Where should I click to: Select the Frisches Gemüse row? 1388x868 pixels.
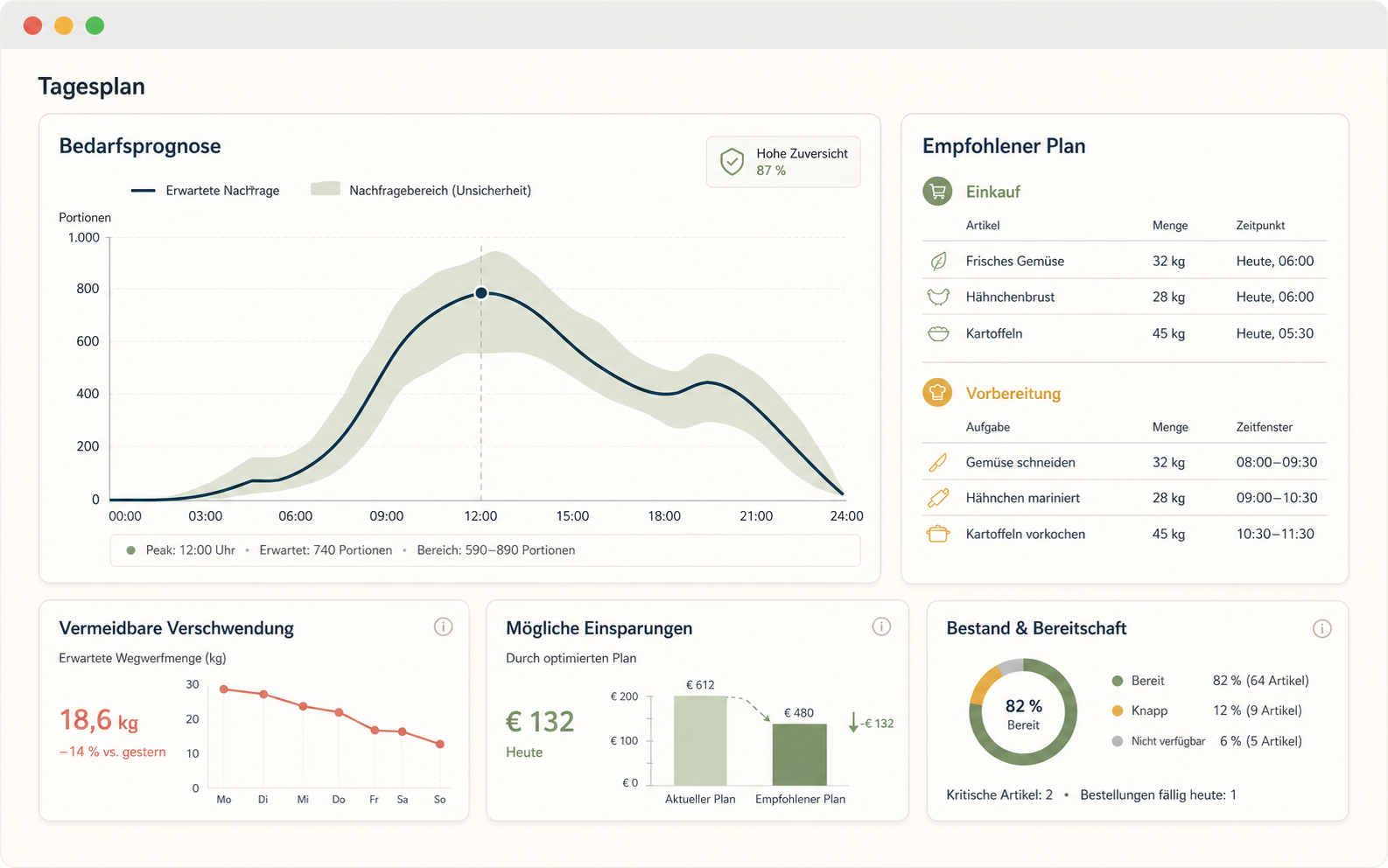click(1125, 261)
